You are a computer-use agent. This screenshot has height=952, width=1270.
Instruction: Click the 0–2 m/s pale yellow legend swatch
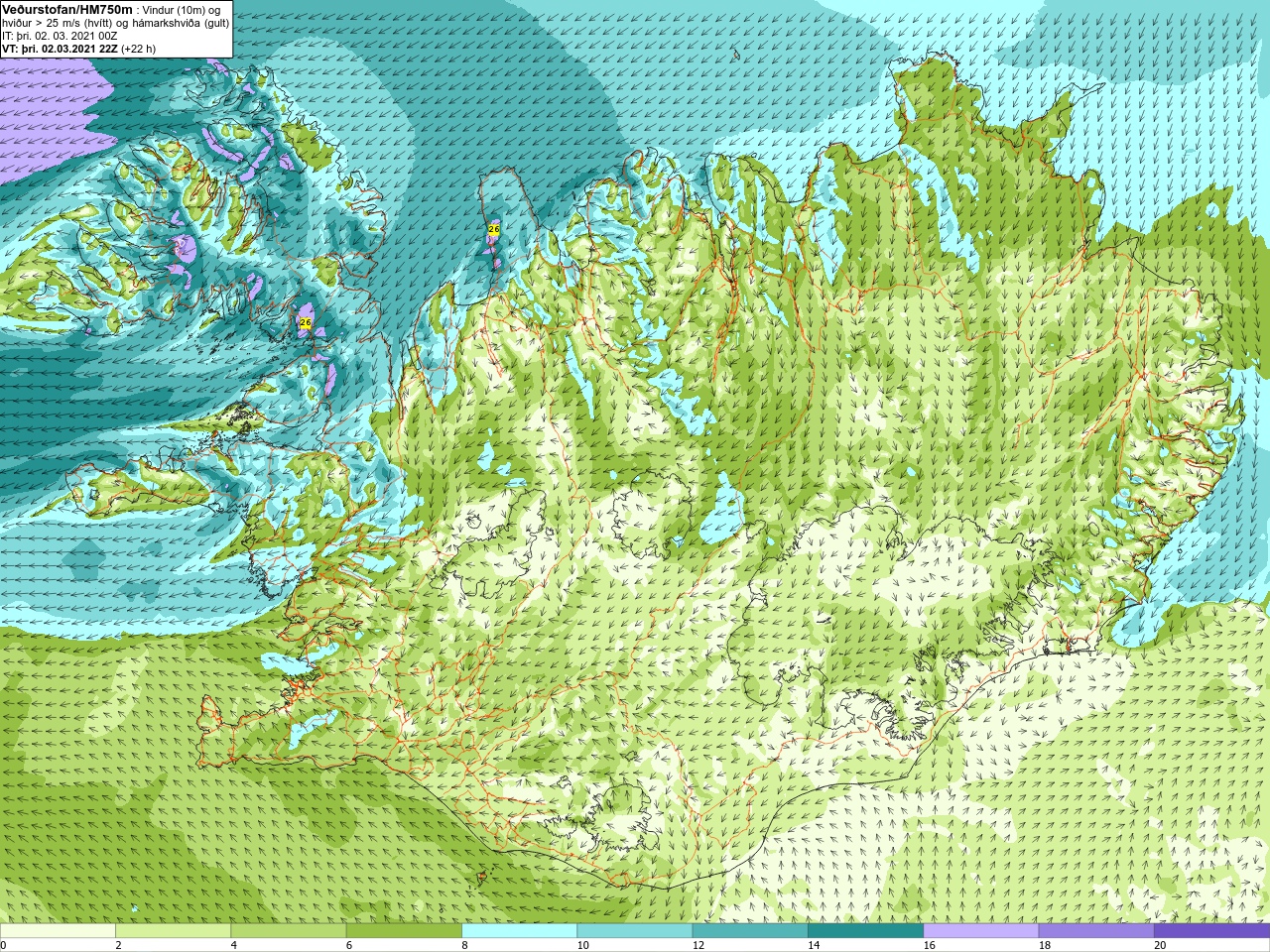[x=58, y=931]
